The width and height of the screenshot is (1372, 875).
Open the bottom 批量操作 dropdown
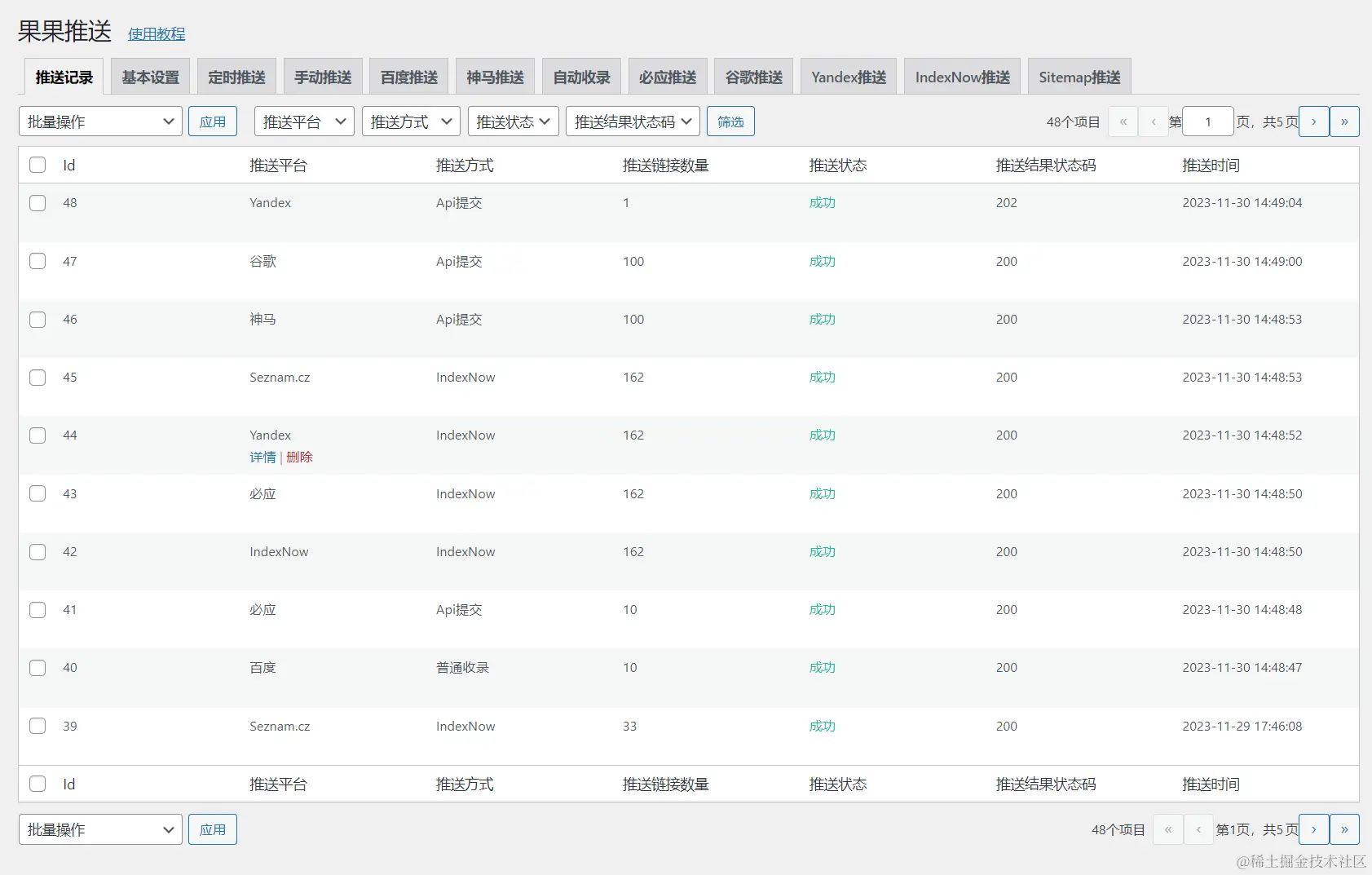[100, 829]
